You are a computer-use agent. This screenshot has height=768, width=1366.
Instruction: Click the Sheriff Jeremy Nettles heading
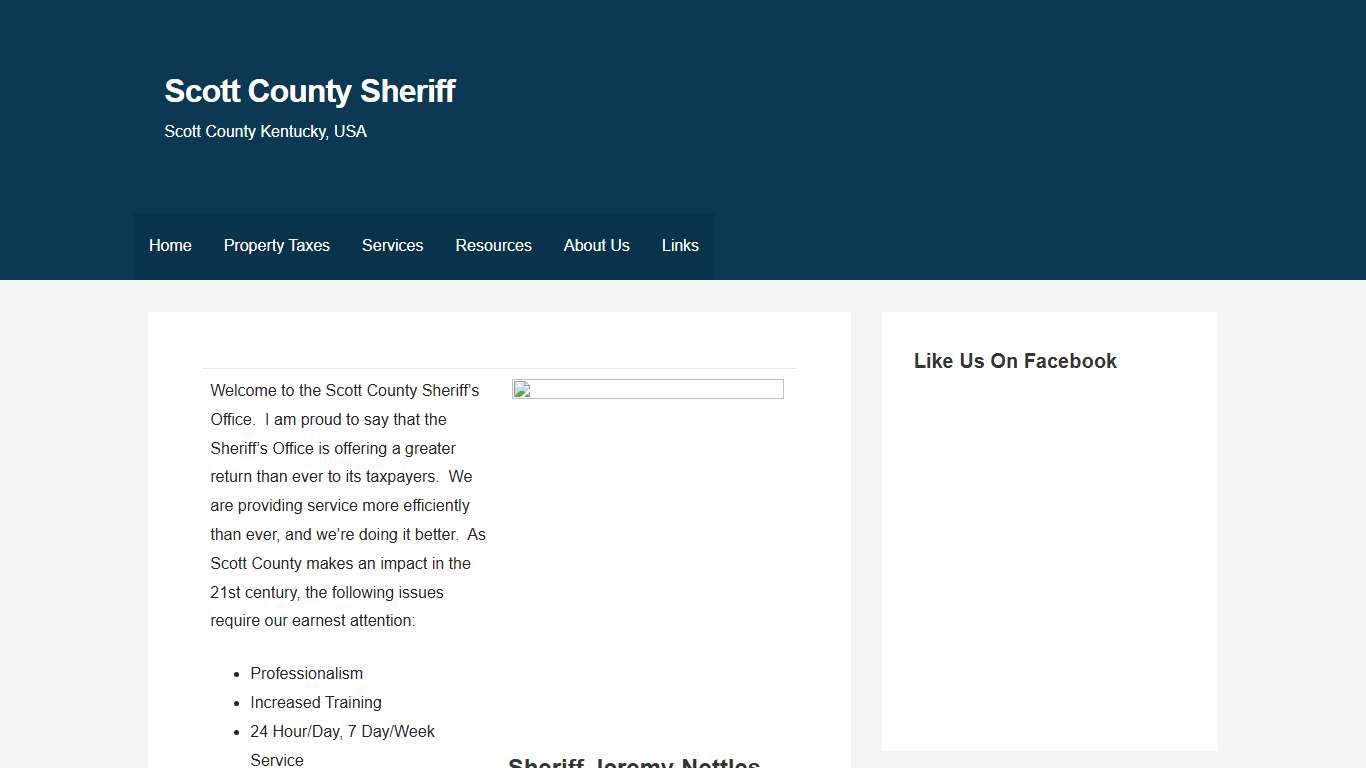tap(634, 762)
